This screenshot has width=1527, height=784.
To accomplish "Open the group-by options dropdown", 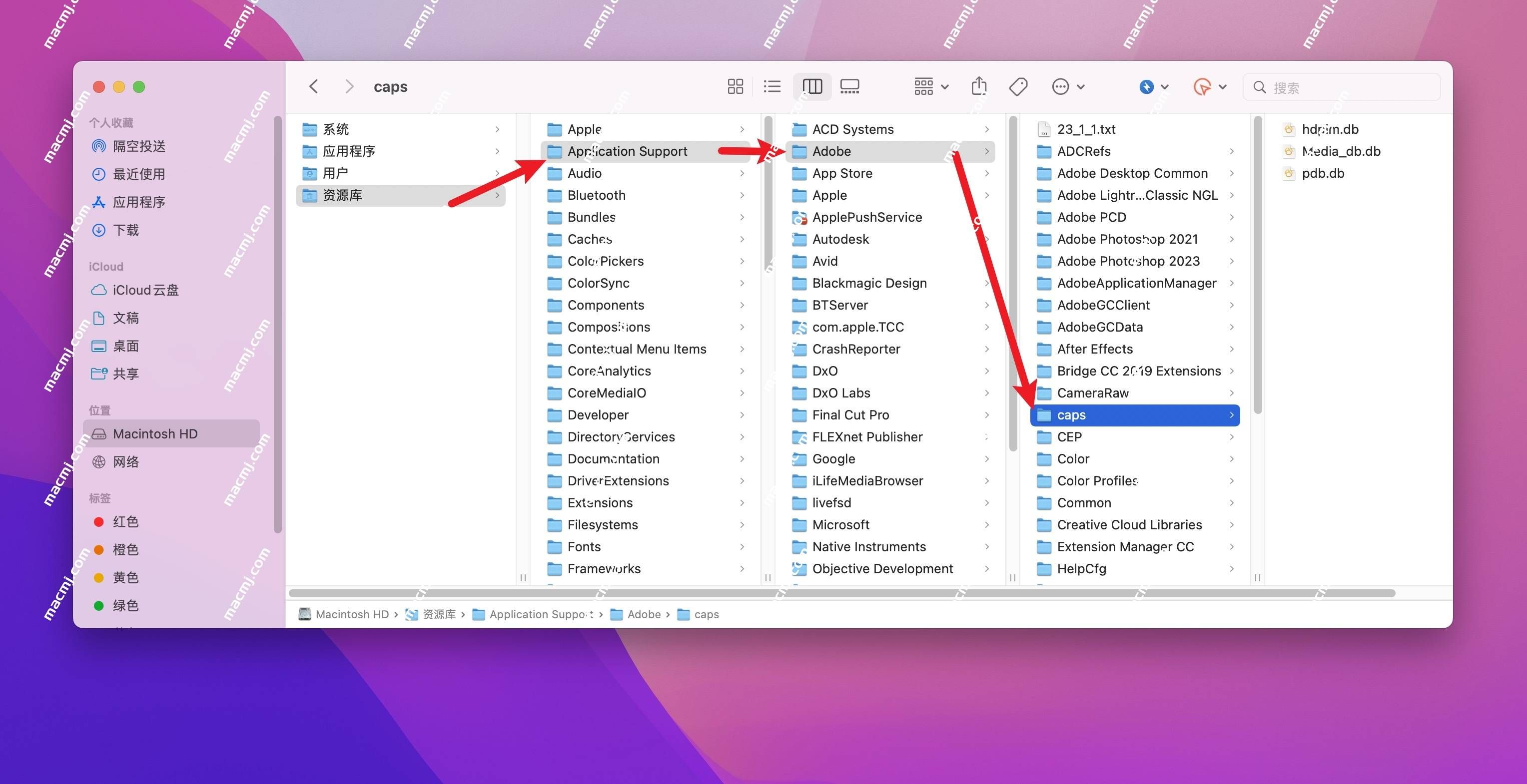I will 931,86.
